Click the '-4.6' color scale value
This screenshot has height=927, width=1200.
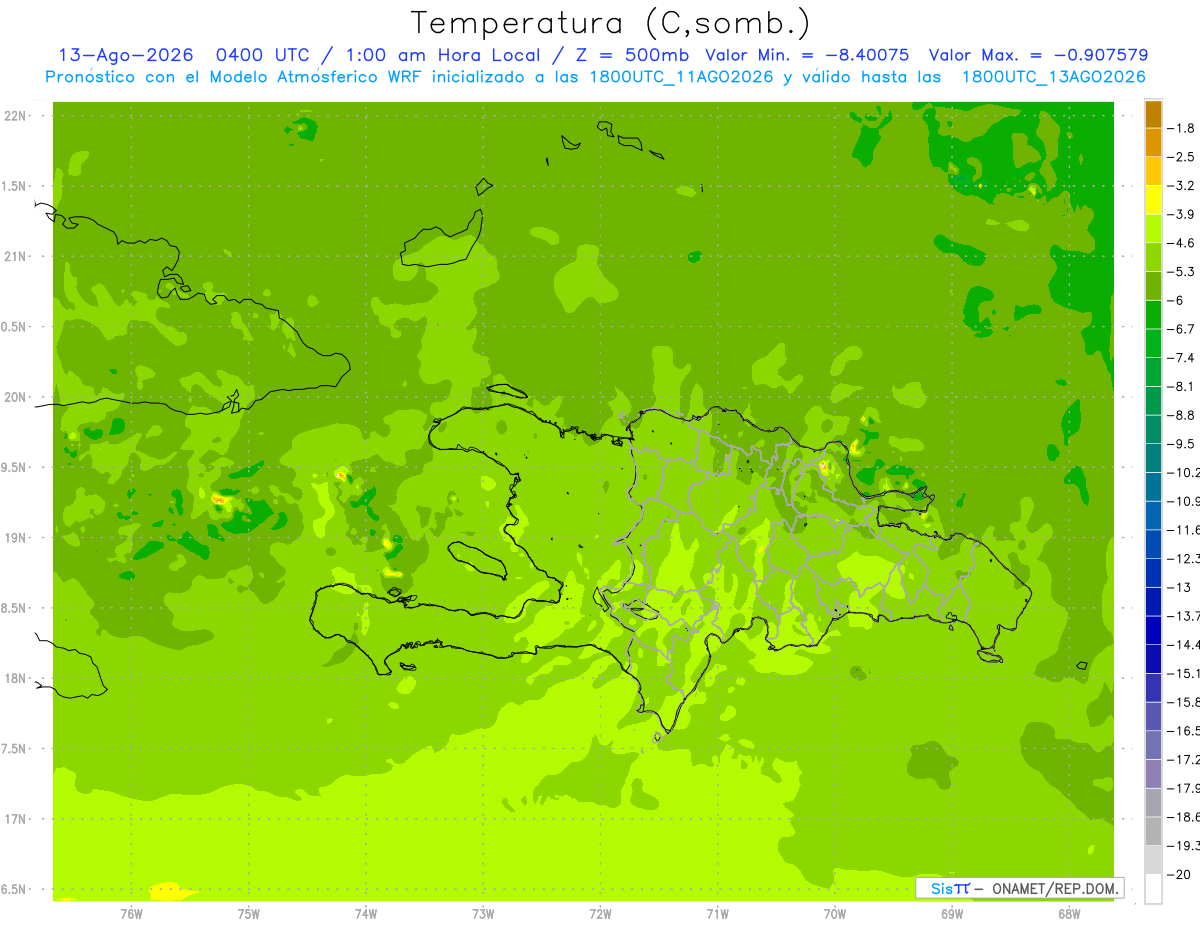(x=1181, y=243)
